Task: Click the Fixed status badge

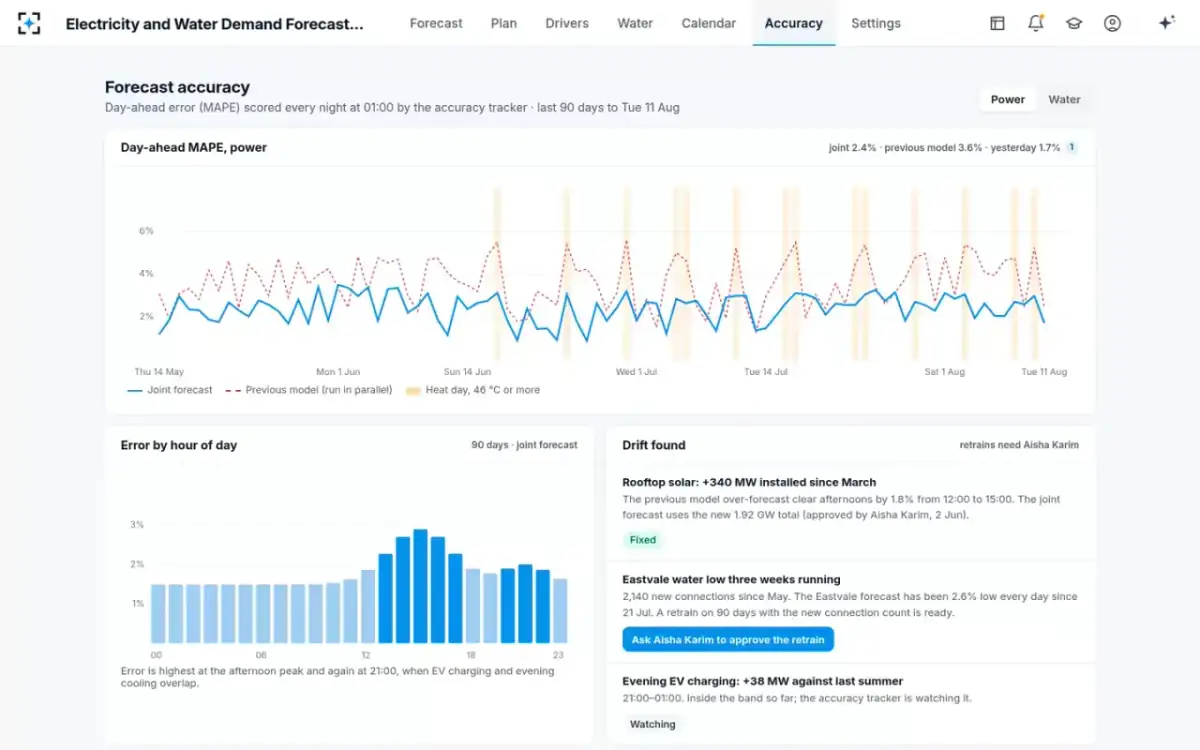Action: [x=643, y=540]
